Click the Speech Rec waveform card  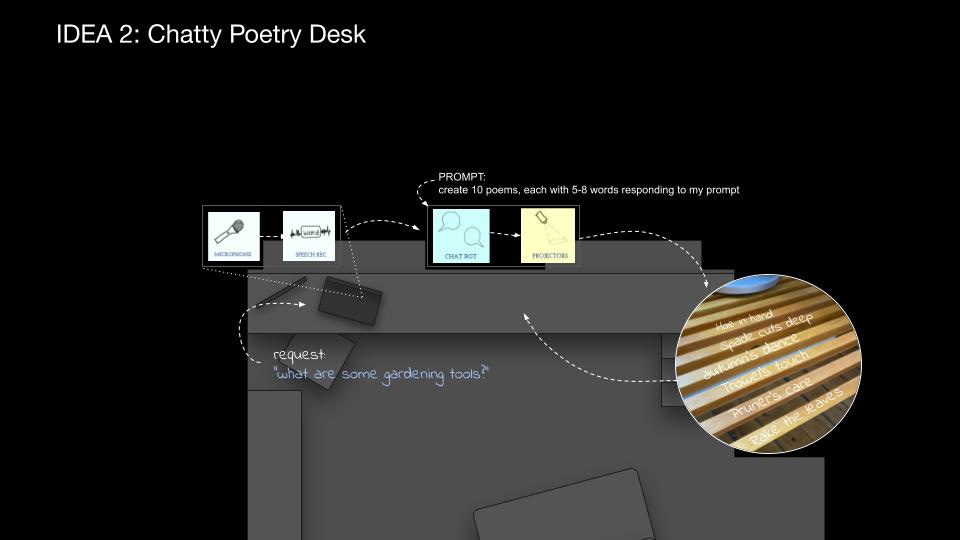pyautogui.click(x=309, y=236)
